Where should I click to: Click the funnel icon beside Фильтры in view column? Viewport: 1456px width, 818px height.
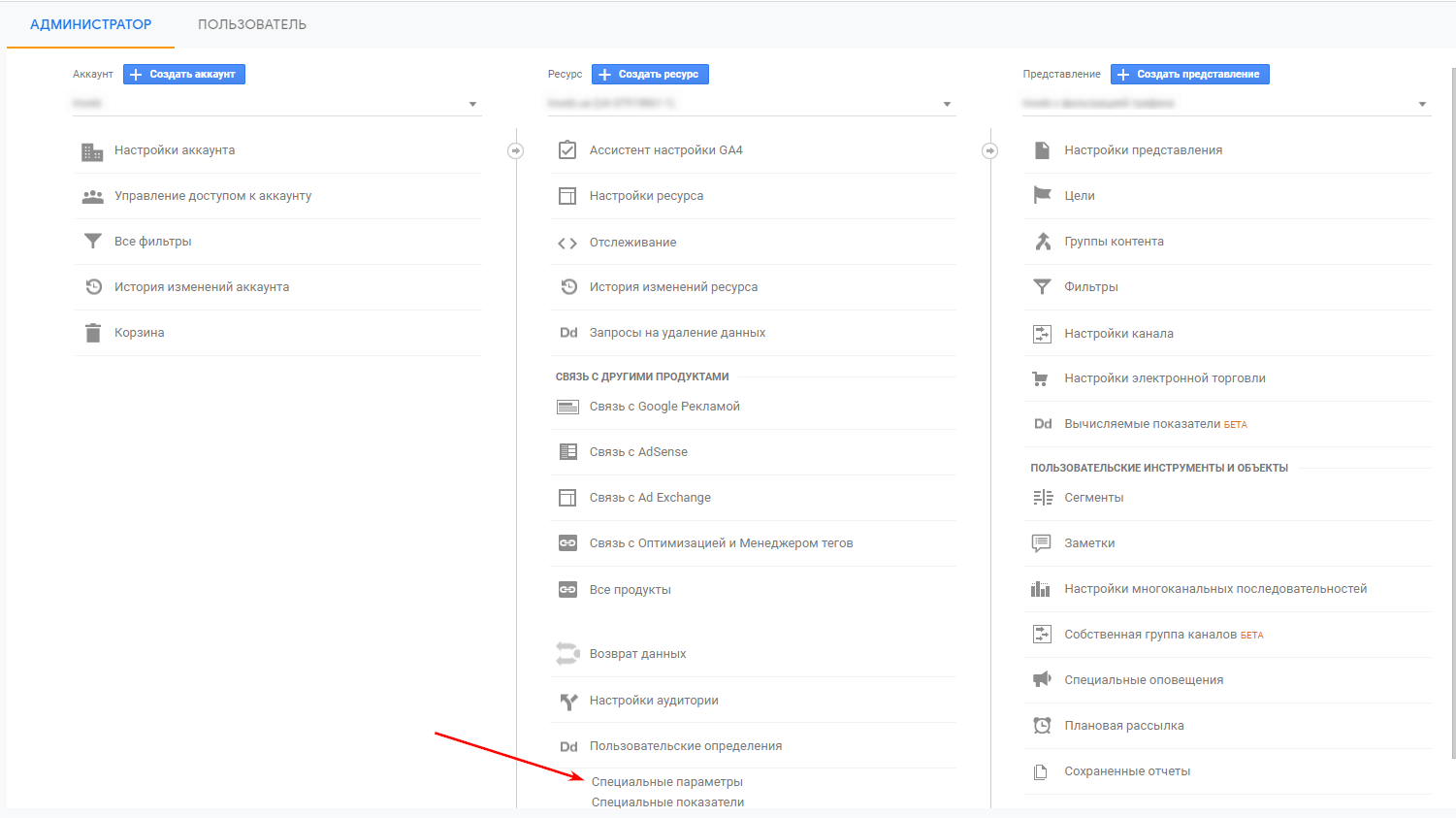click(1042, 287)
